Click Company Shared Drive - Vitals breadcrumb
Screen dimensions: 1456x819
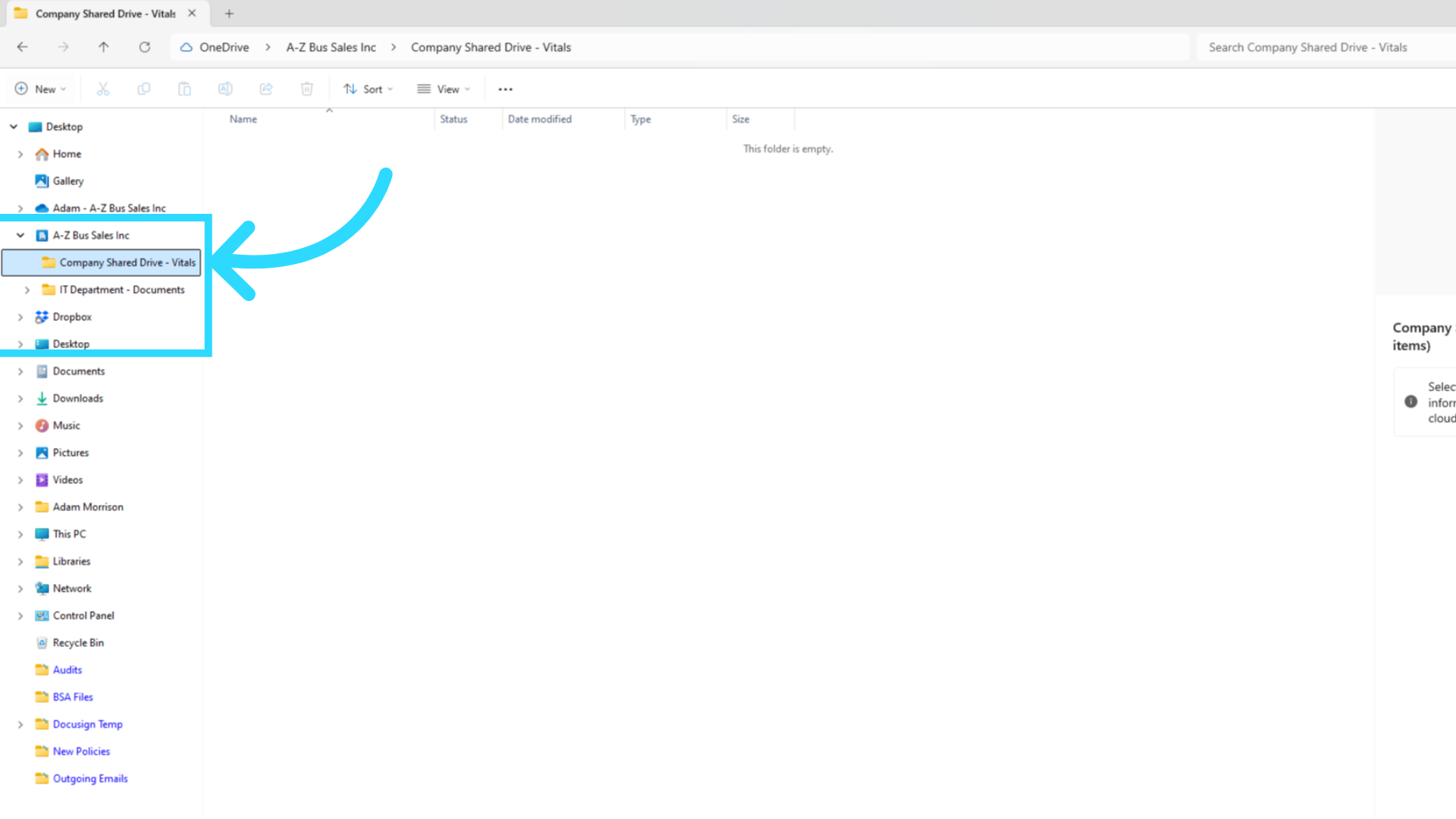491,47
